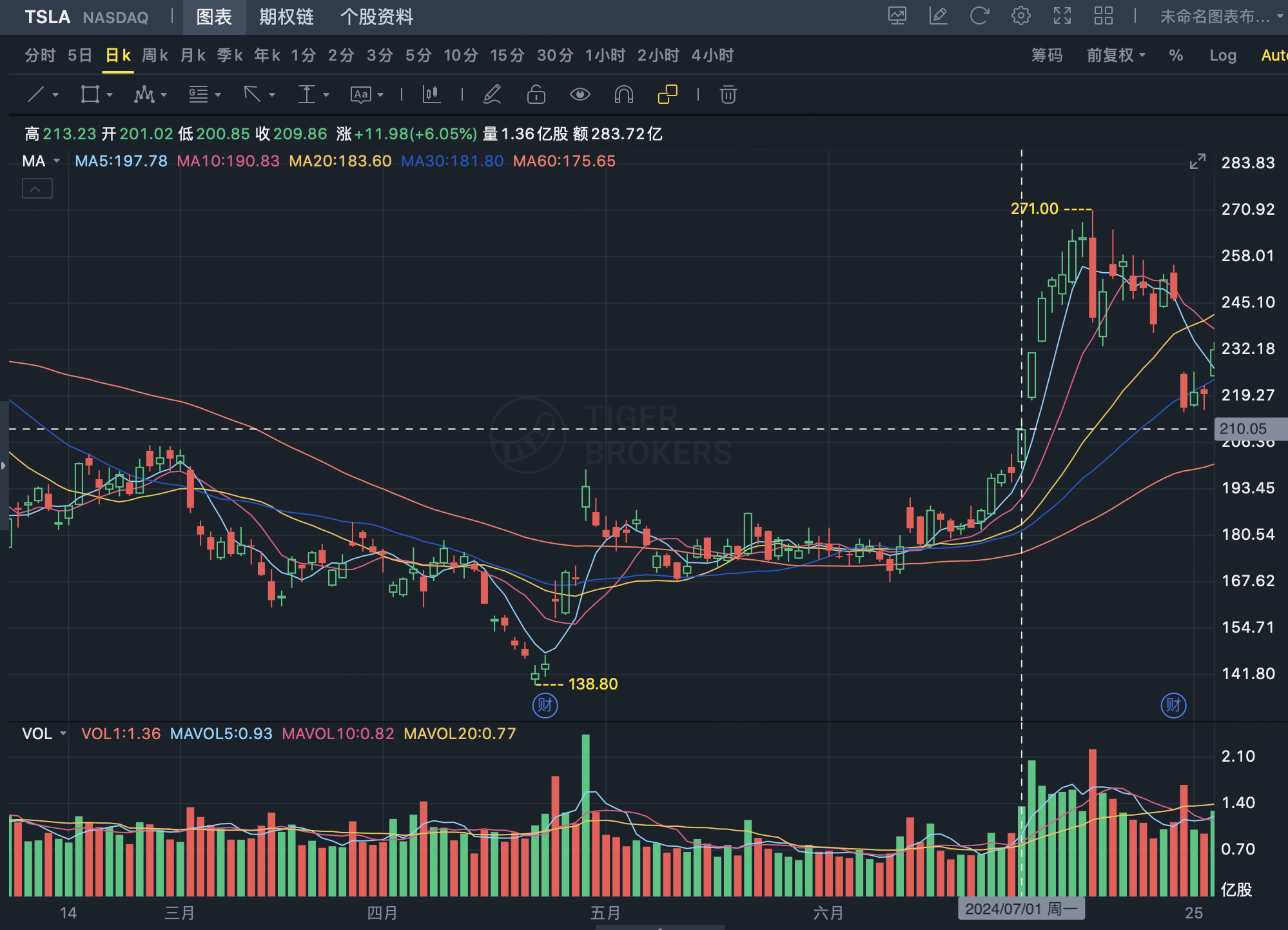
Task: Click the MA60:175.65 legend label
Action: point(564,161)
